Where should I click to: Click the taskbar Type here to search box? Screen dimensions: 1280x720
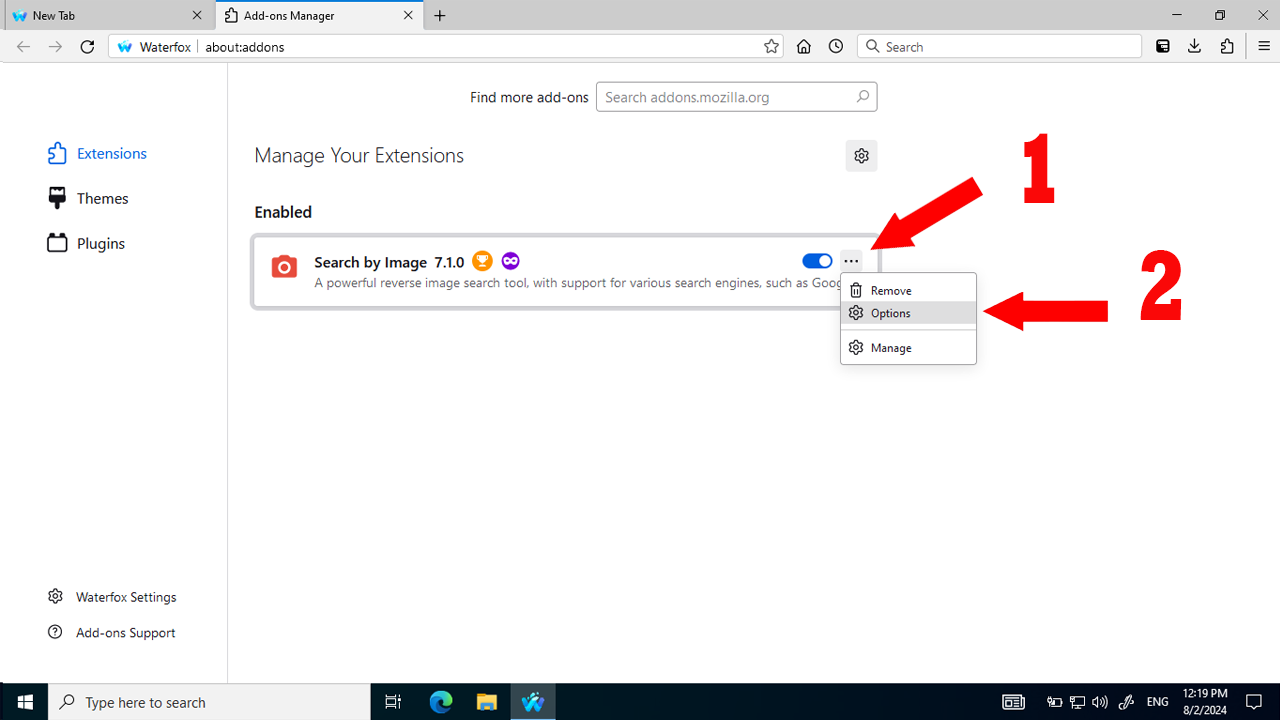click(209, 702)
